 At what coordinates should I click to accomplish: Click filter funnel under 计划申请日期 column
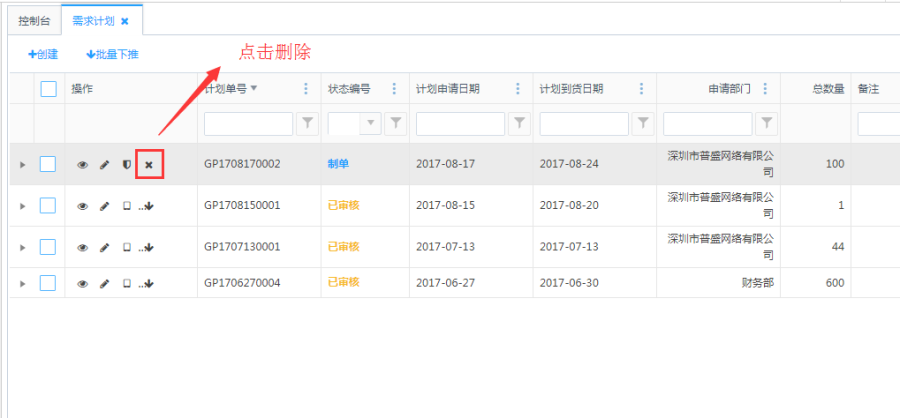[x=520, y=124]
